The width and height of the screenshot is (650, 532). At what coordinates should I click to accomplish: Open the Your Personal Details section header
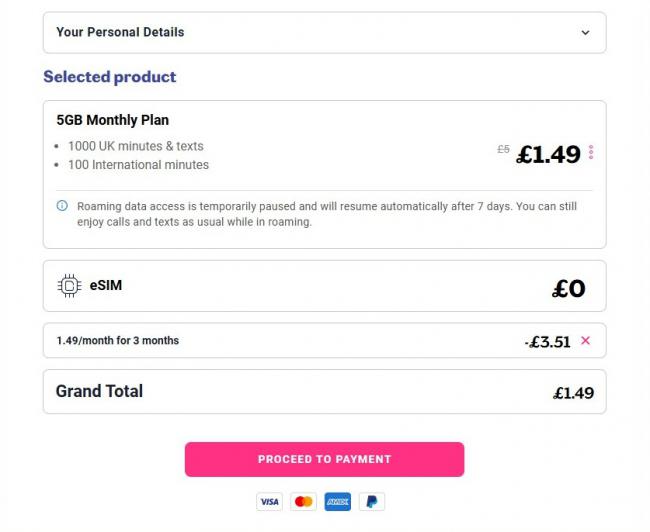point(120,32)
